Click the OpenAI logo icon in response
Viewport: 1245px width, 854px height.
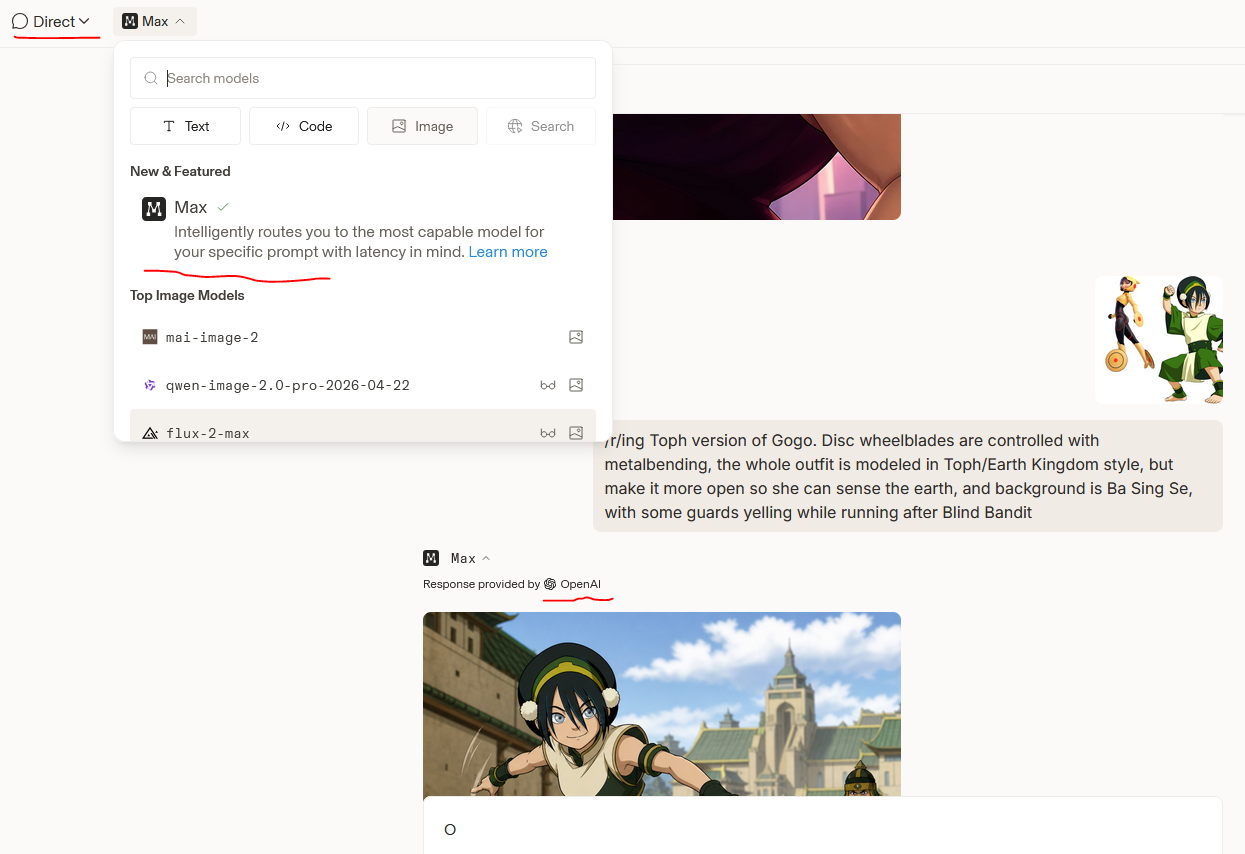tap(550, 584)
